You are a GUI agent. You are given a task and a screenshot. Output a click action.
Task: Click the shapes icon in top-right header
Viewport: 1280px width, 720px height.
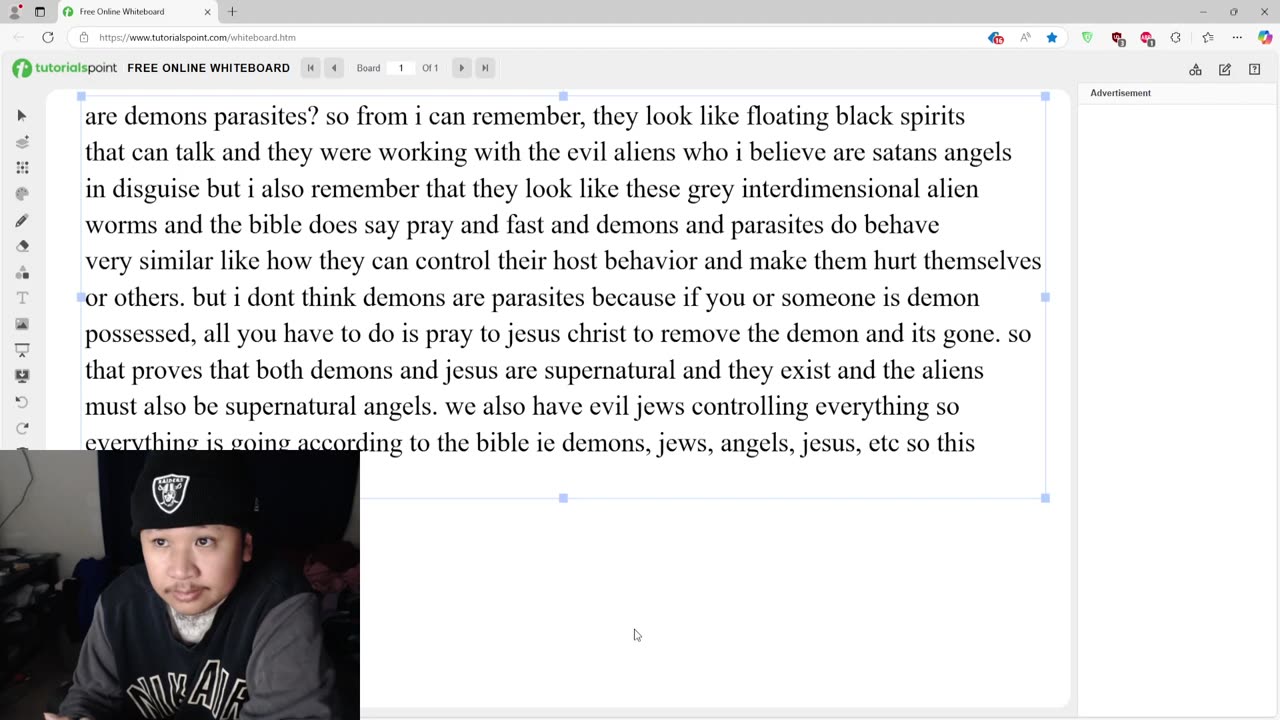(x=1195, y=69)
